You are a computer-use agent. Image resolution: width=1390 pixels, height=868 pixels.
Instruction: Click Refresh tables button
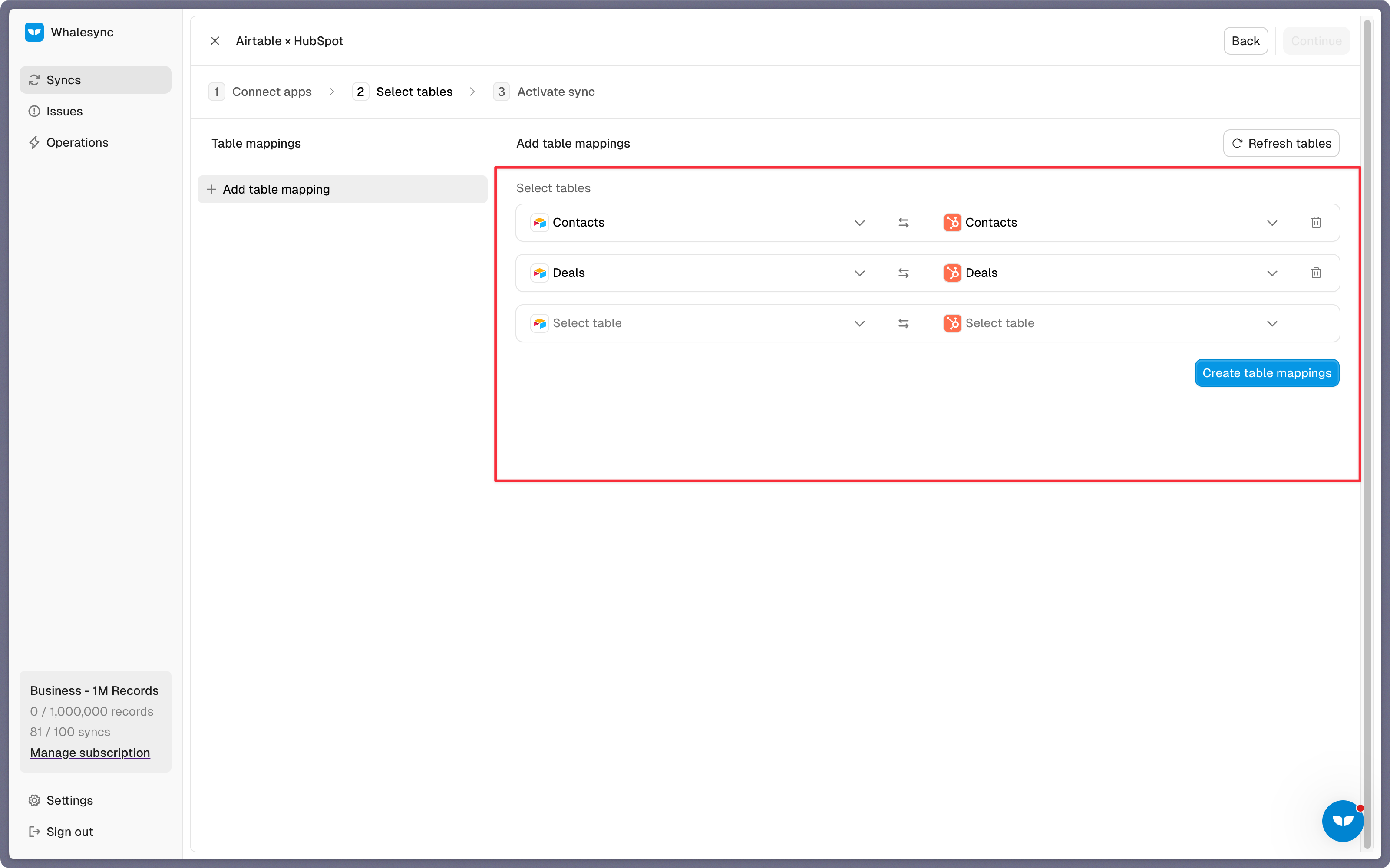1281,143
